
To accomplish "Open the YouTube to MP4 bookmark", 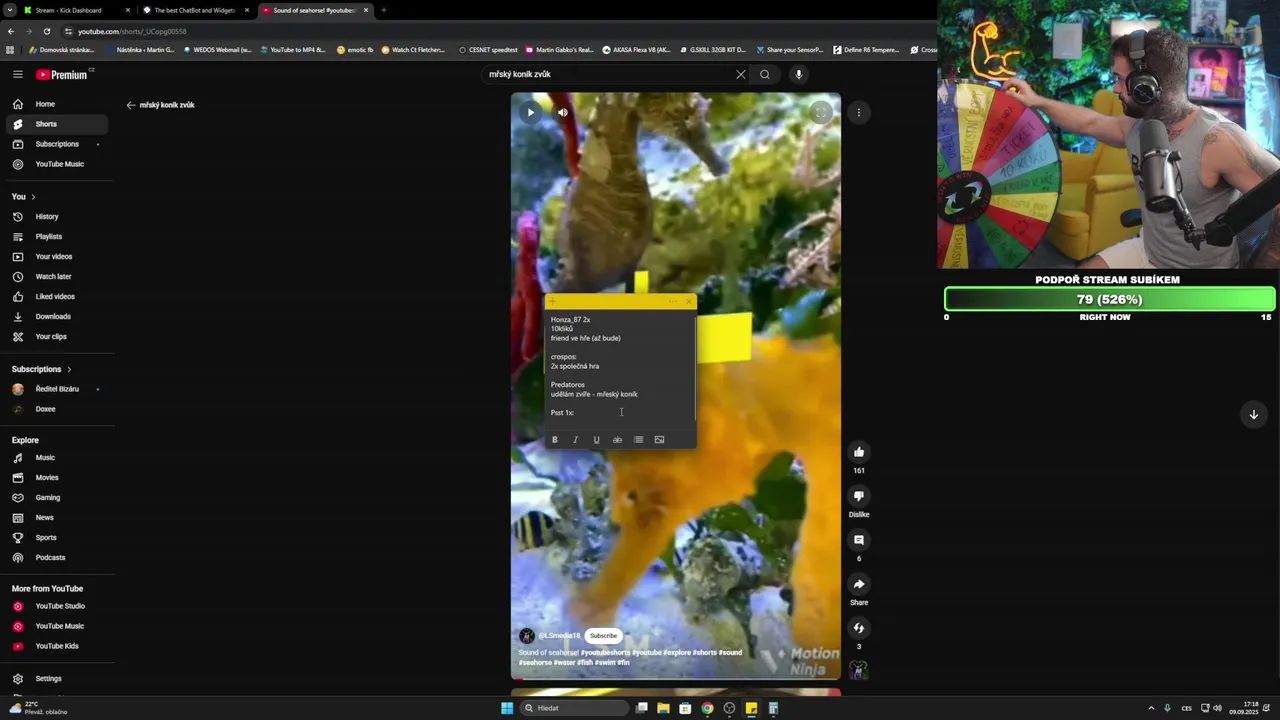I will pyautogui.click(x=294, y=49).
